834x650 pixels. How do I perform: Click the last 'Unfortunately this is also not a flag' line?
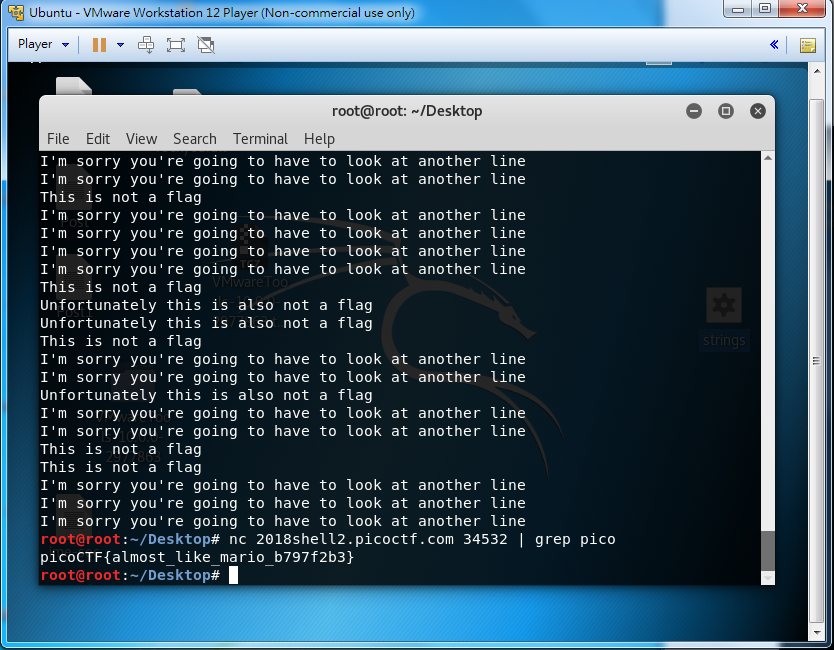click(x=206, y=395)
